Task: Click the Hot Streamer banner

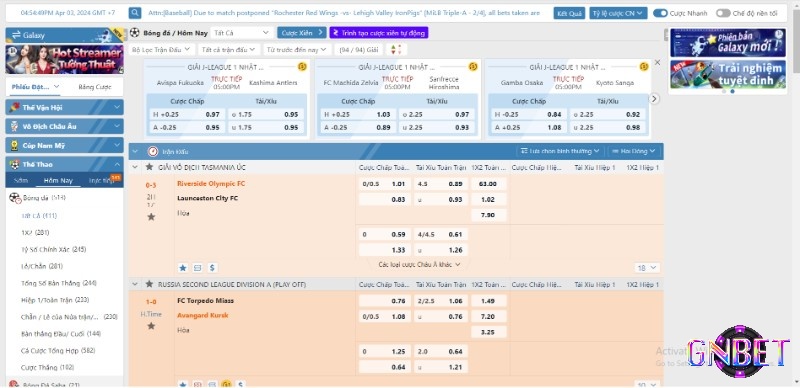Action: [x=64, y=59]
